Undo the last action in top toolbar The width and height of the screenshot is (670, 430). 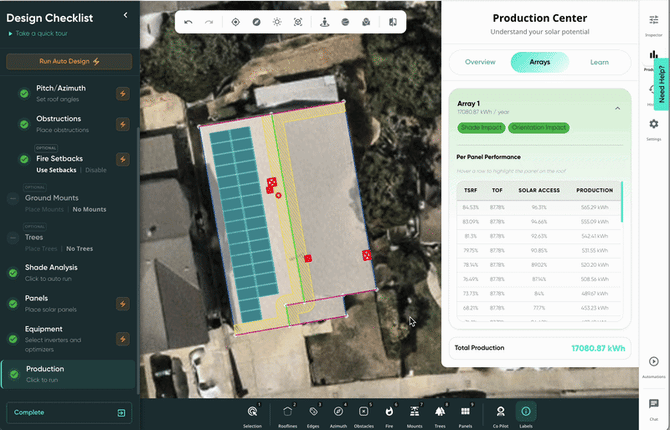point(188,22)
